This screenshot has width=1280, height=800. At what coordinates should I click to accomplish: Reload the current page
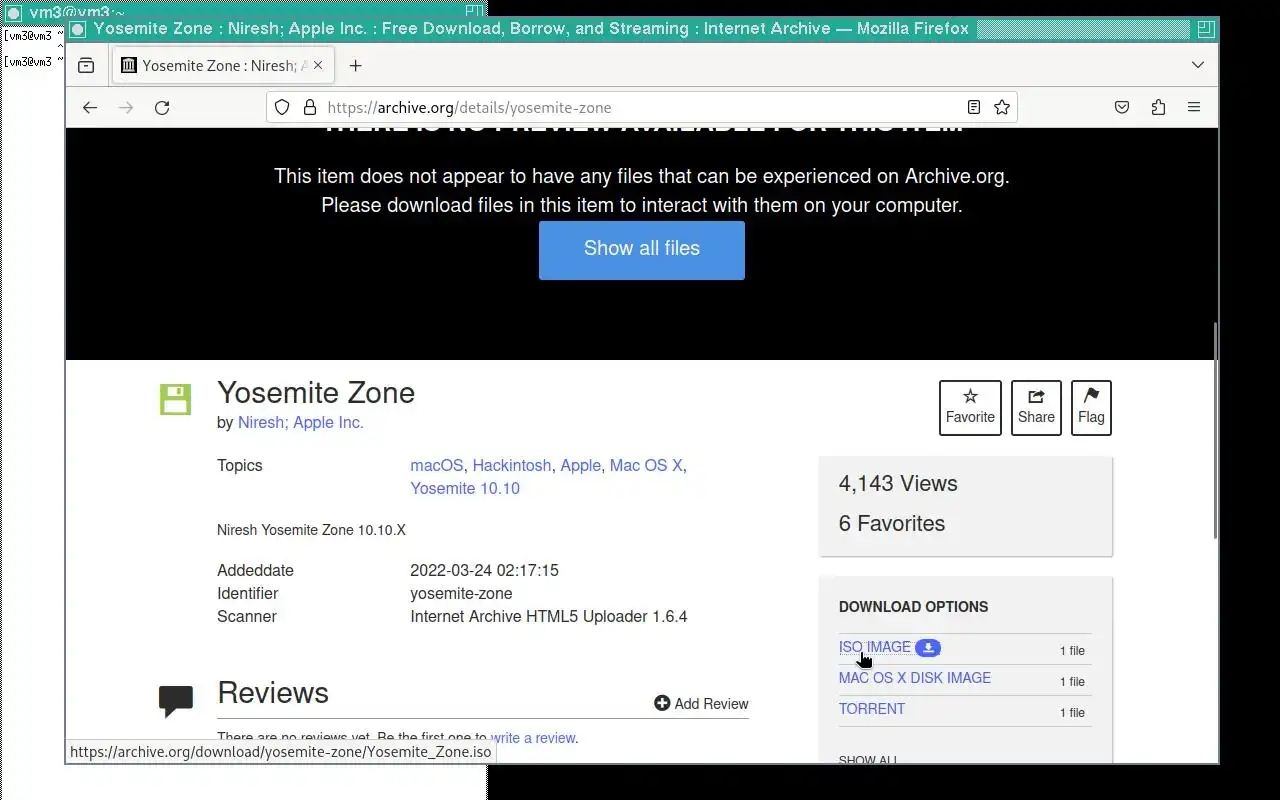click(162, 107)
